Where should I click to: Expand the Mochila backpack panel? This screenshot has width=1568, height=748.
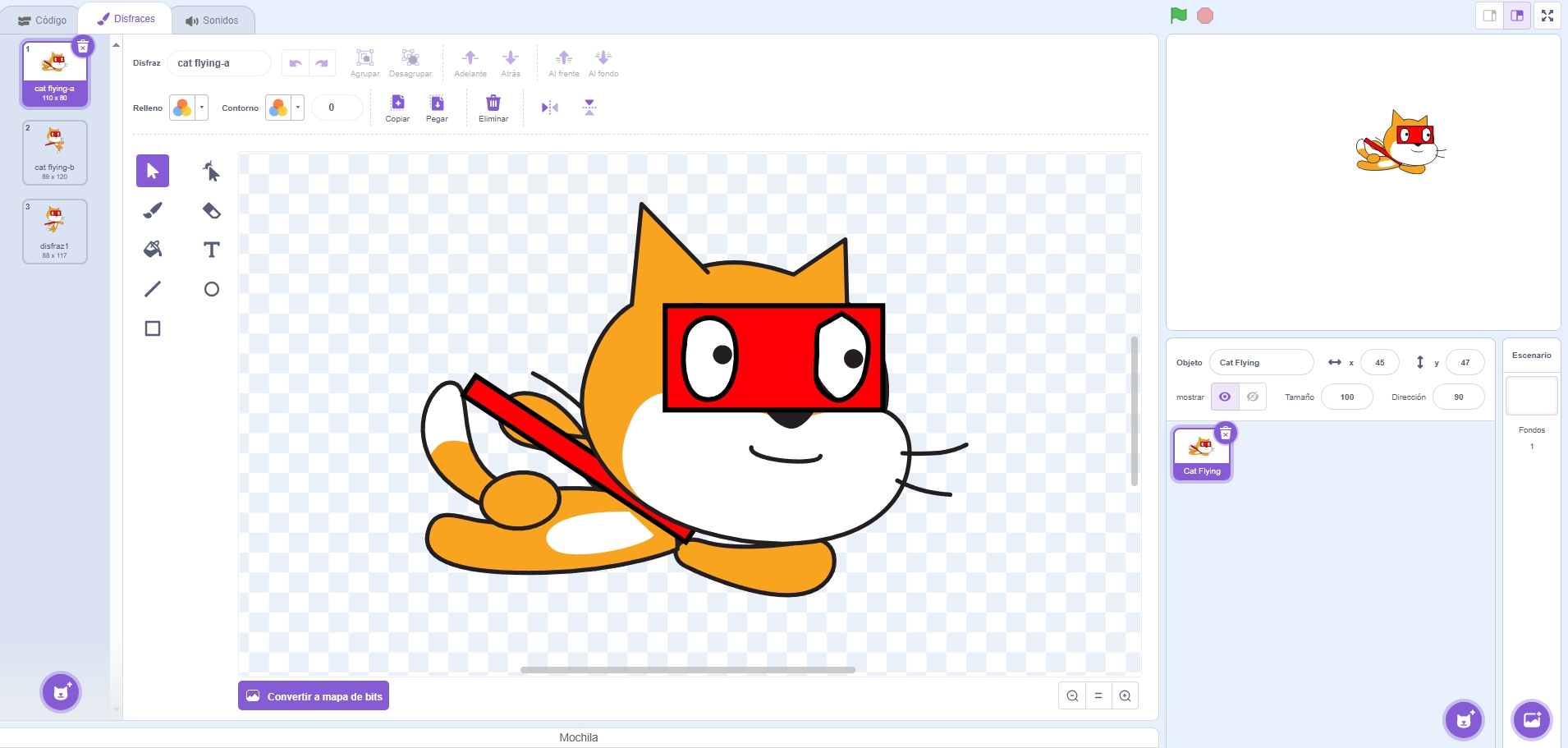579,737
